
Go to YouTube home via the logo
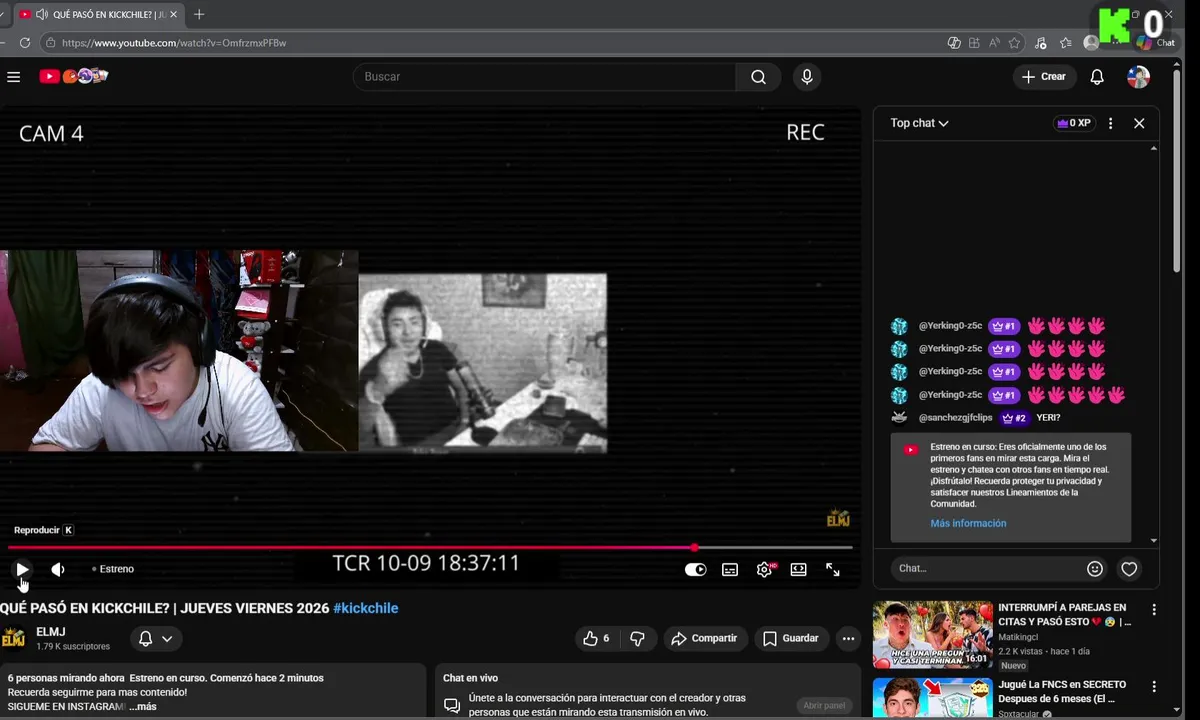point(73,76)
